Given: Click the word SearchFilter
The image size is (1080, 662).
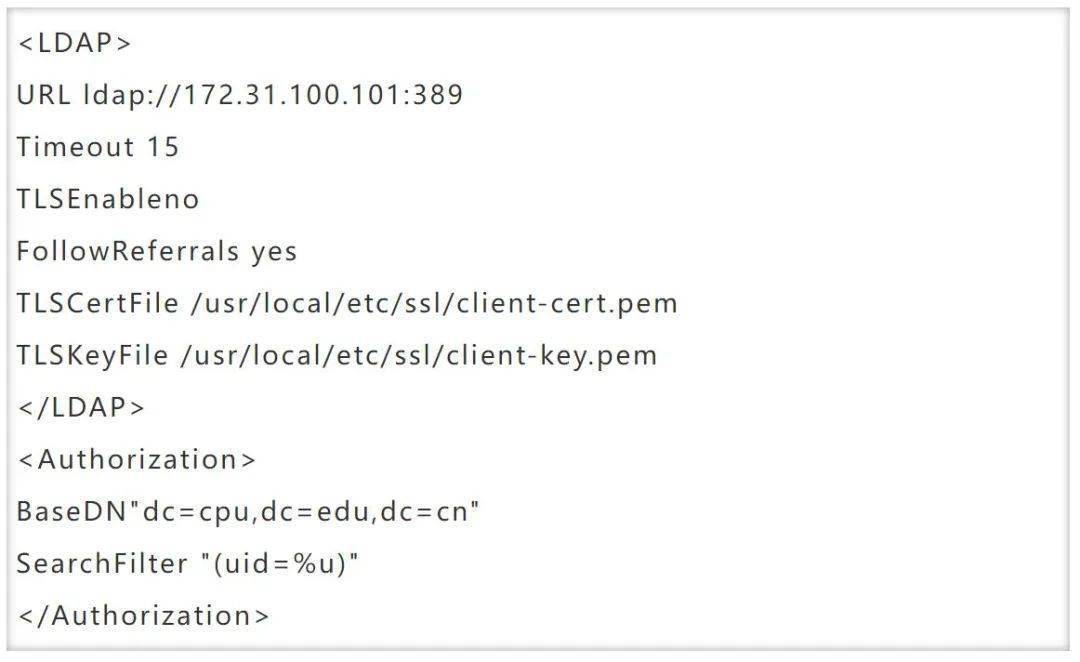Looking at the screenshot, I should (102, 564).
